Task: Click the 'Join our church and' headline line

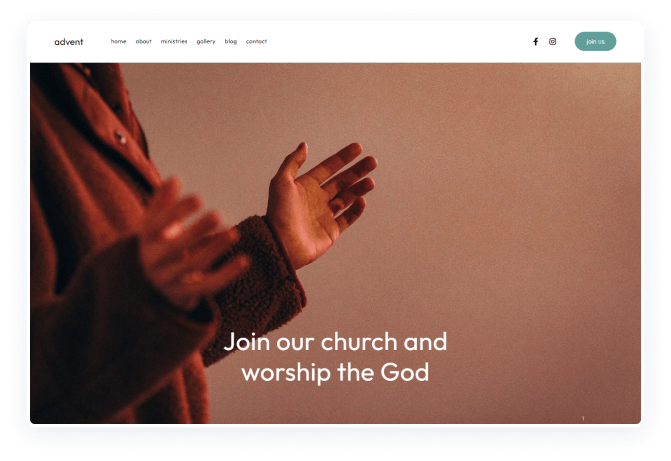Action: coord(335,342)
